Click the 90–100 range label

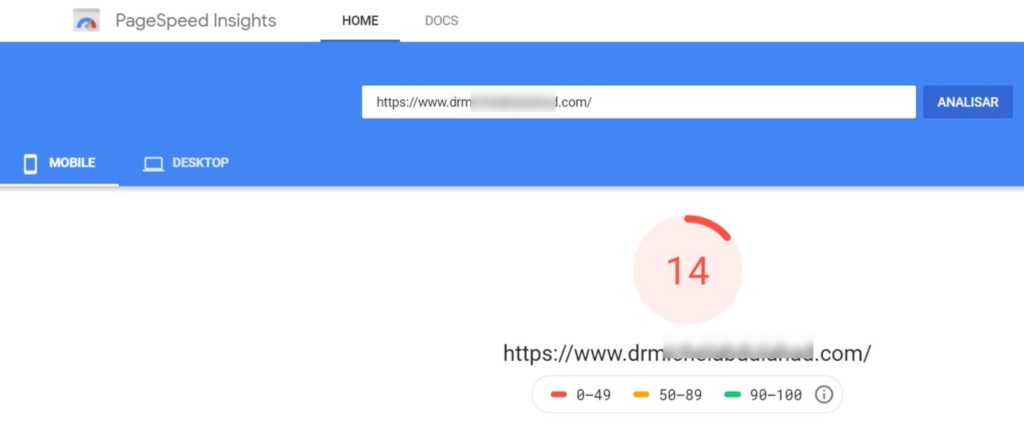click(x=776, y=395)
